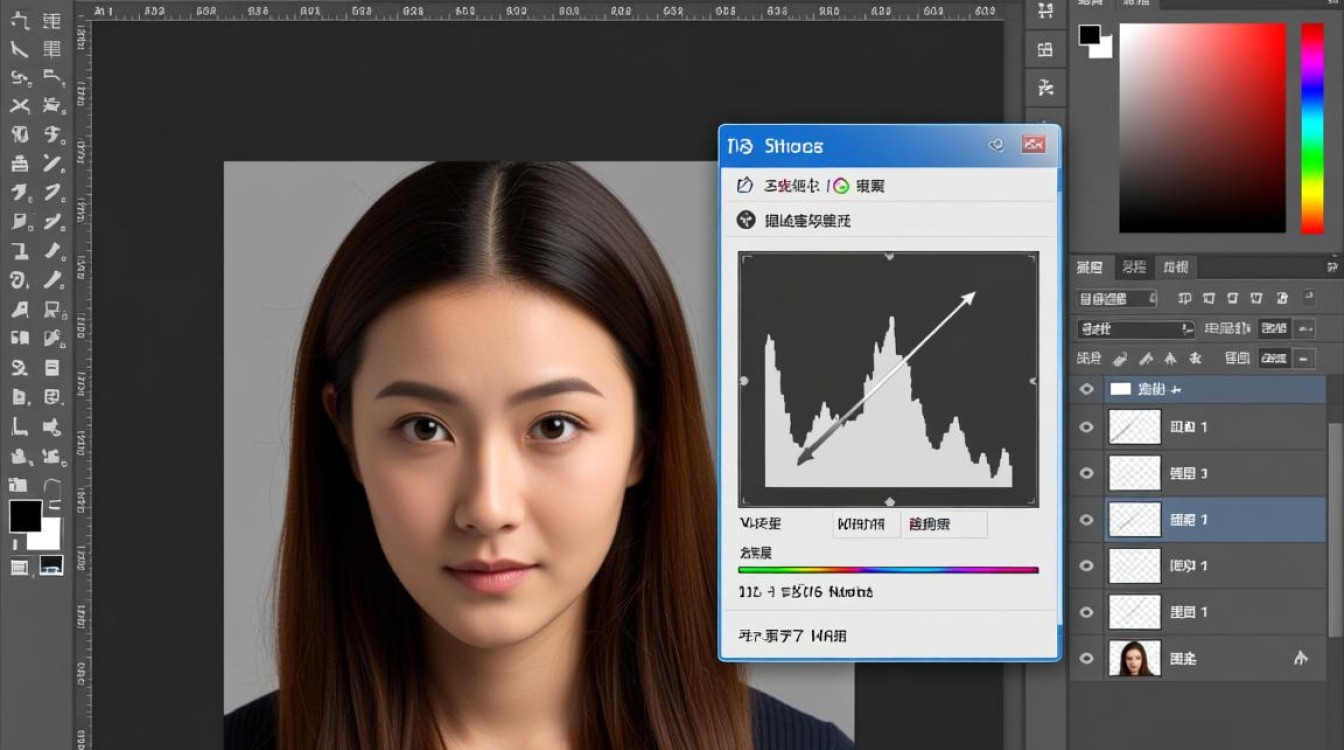Open the layer filter type dropdown
The width and height of the screenshot is (1344, 750).
pos(1116,298)
